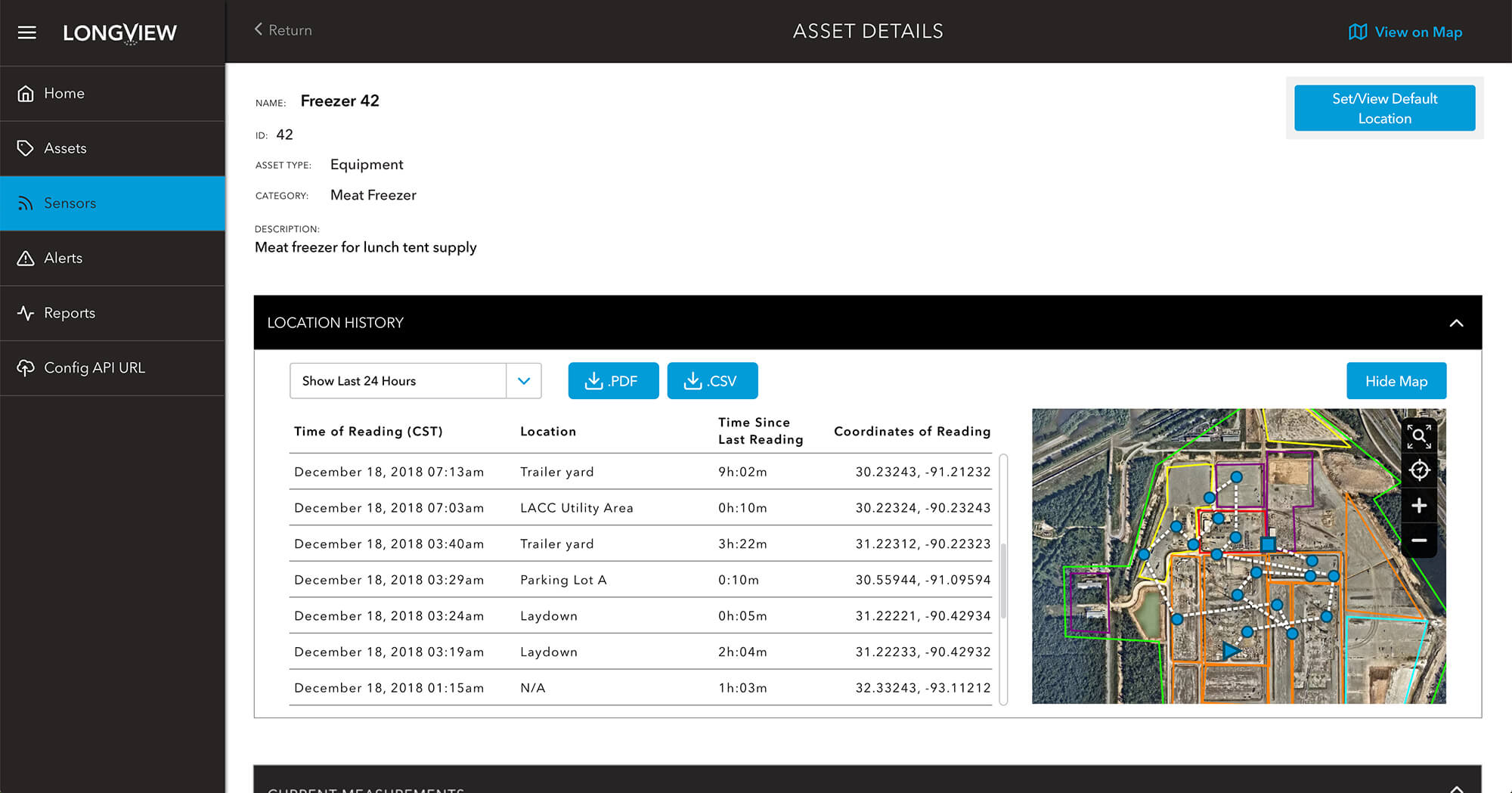The width and height of the screenshot is (1512, 793).
Task: Click the map recenter crosshair icon
Action: (1419, 470)
